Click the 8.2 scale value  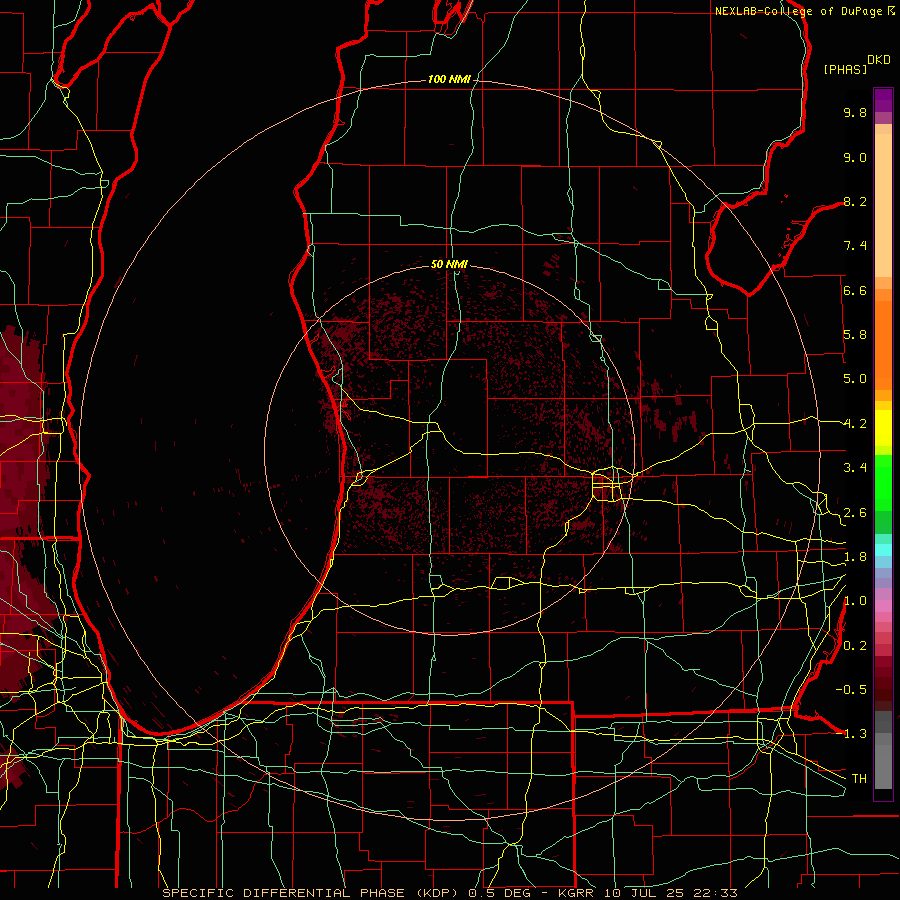855,201
